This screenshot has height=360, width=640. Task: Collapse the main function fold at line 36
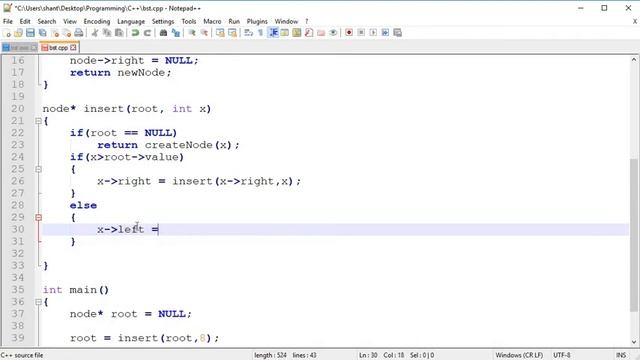point(38,302)
